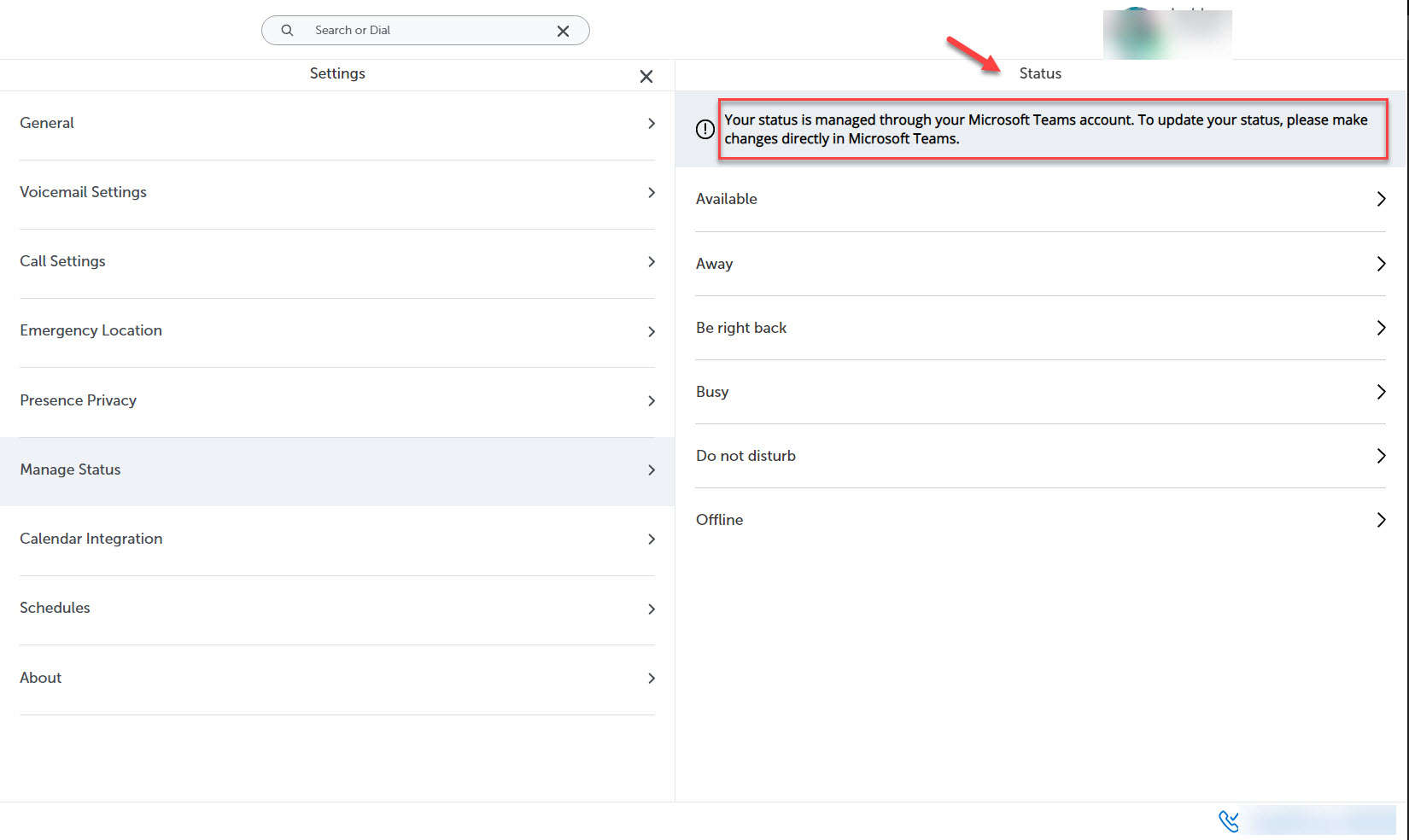This screenshot has height=840, width=1409.
Task: Expand Presence Privacy chevron
Action: pos(651,400)
